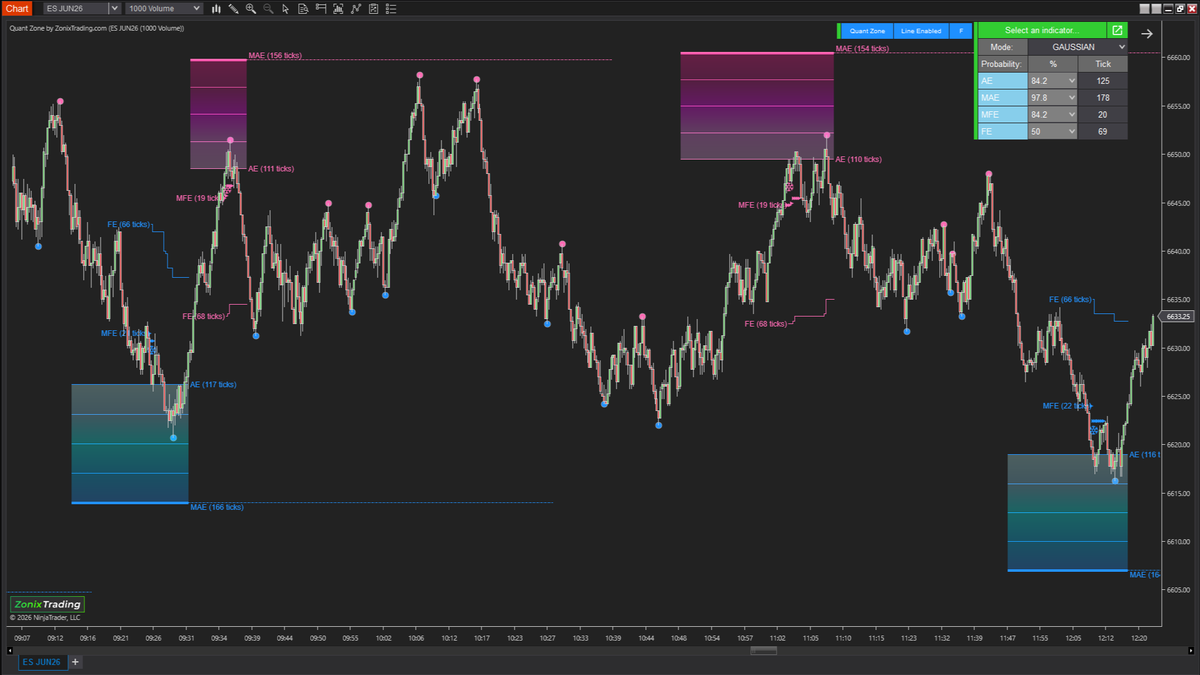The width and height of the screenshot is (1200, 675).
Task: Select the cursor pointer tool
Action: coord(285,8)
